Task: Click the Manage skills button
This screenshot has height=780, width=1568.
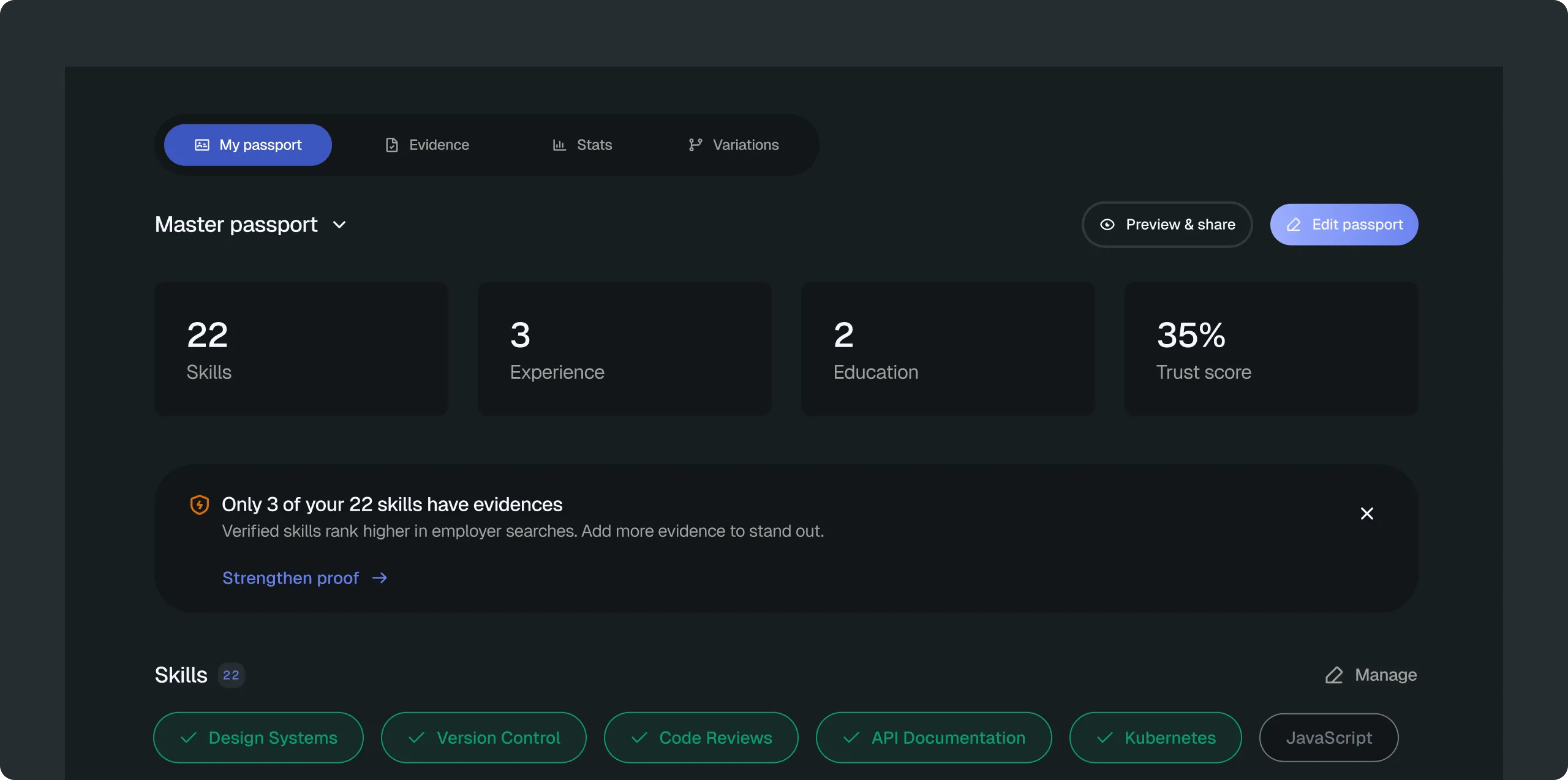Action: click(x=1371, y=675)
